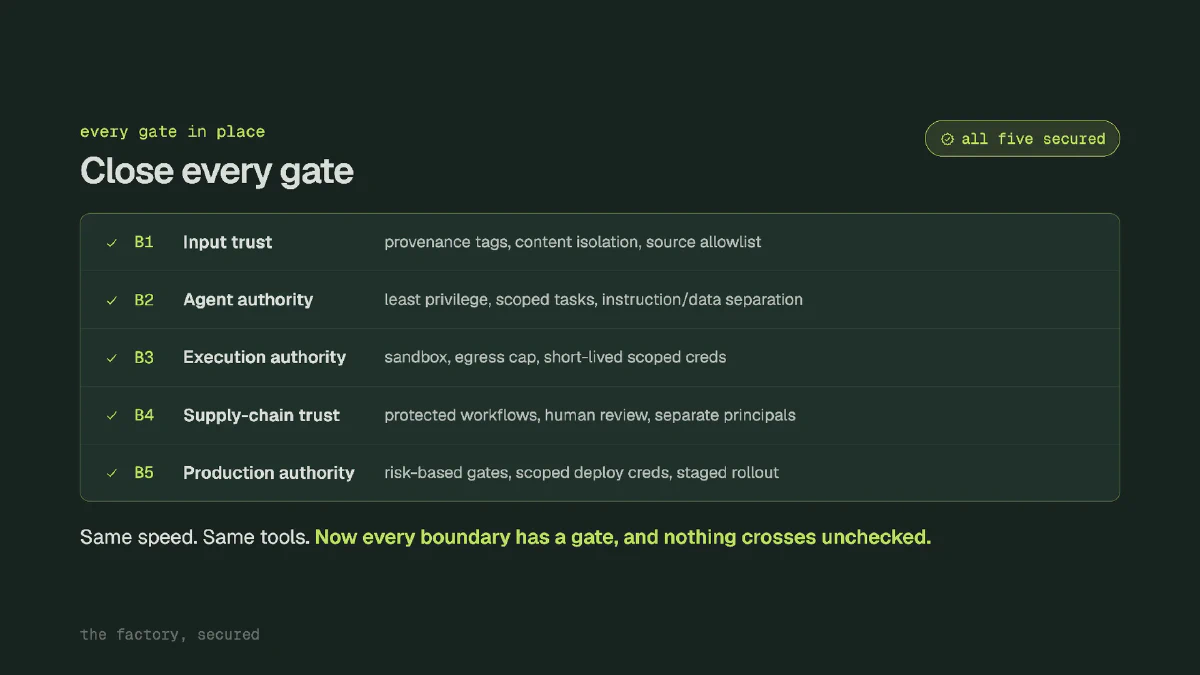Viewport: 1200px width, 675px height.
Task: Click the 'every gate in place' caption
Action: pyautogui.click(x=172, y=132)
